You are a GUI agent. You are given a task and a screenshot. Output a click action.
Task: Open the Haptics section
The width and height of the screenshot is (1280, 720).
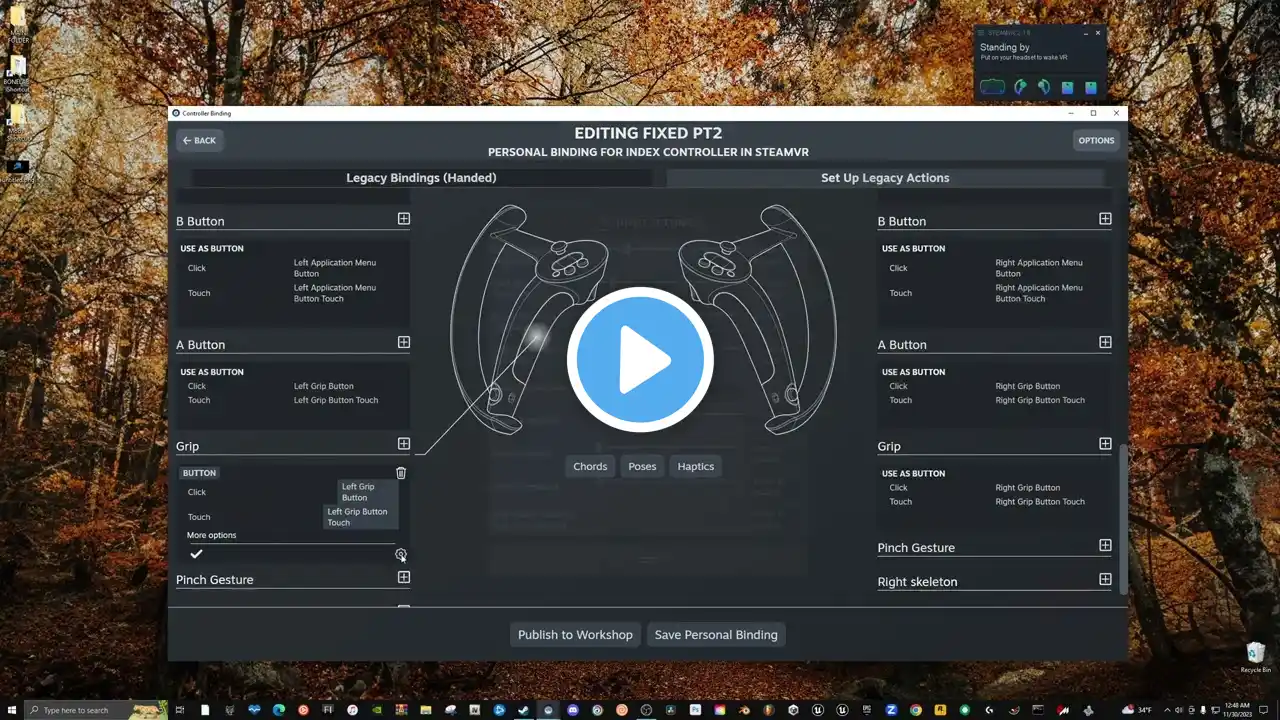696,466
